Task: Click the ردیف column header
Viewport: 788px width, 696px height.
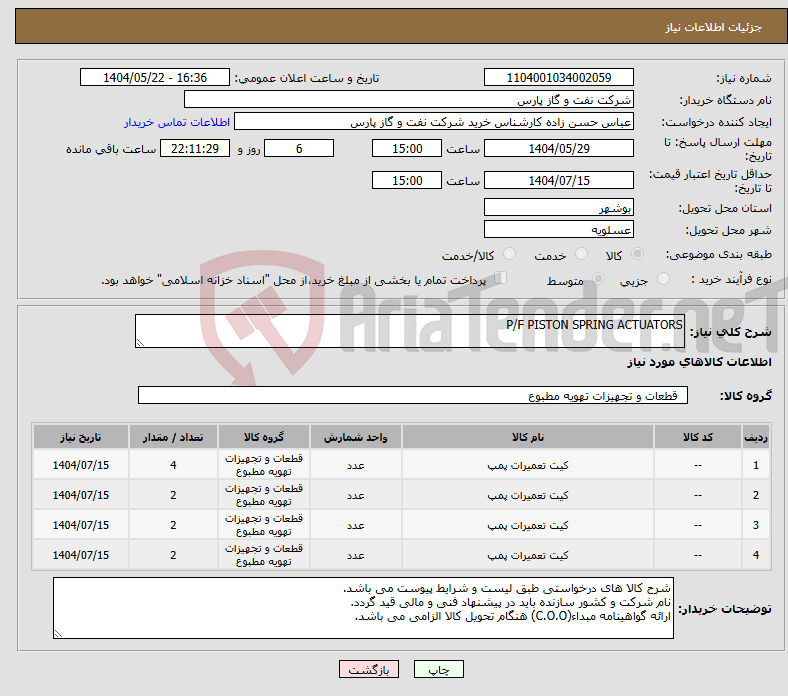Action: pos(756,437)
